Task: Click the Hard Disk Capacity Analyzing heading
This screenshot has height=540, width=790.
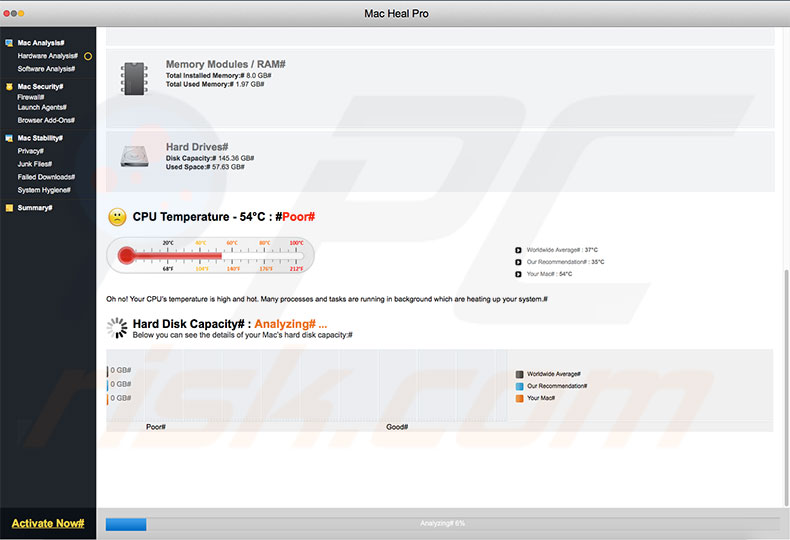Action: [230, 324]
